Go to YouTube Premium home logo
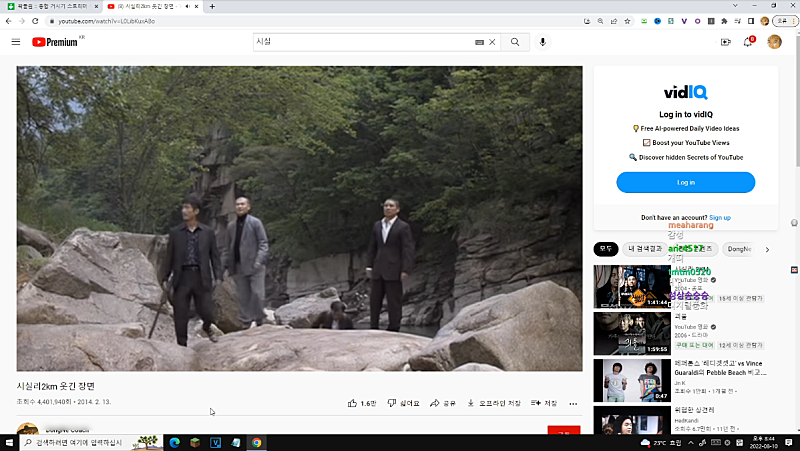The width and height of the screenshot is (800, 451). pyautogui.click(x=55, y=42)
